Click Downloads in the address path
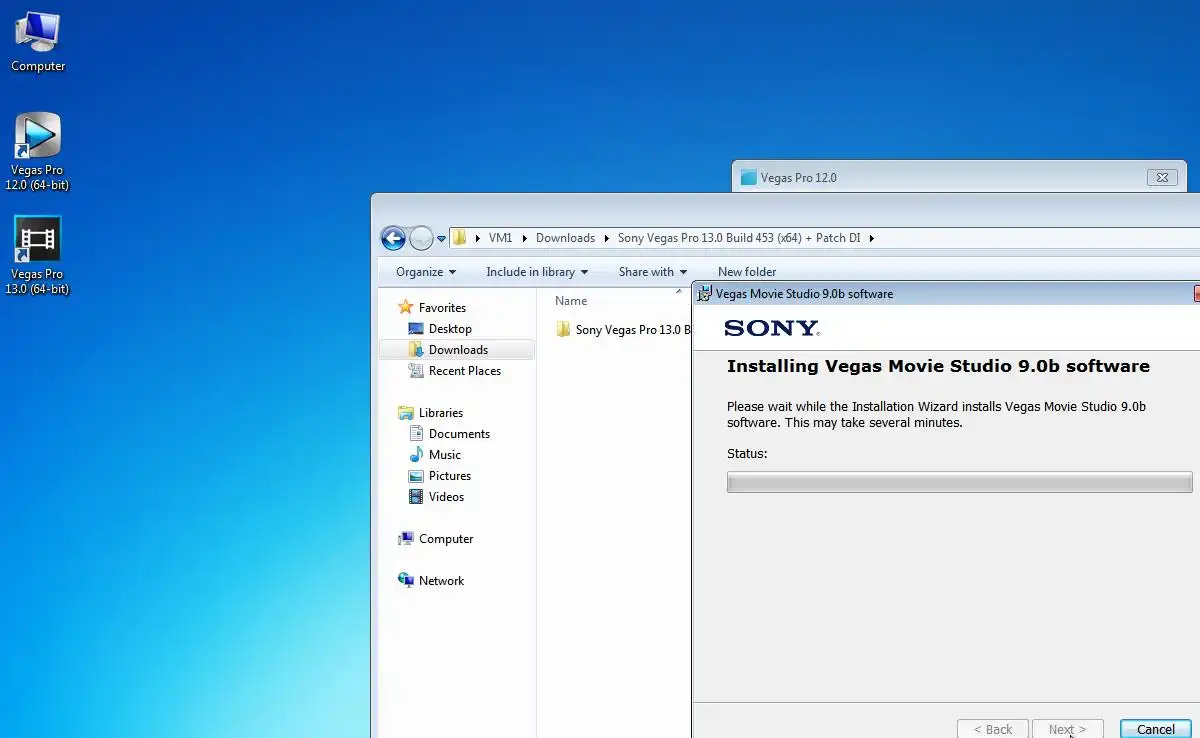The width and height of the screenshot is (1200, 738). [x=565, y=238]
